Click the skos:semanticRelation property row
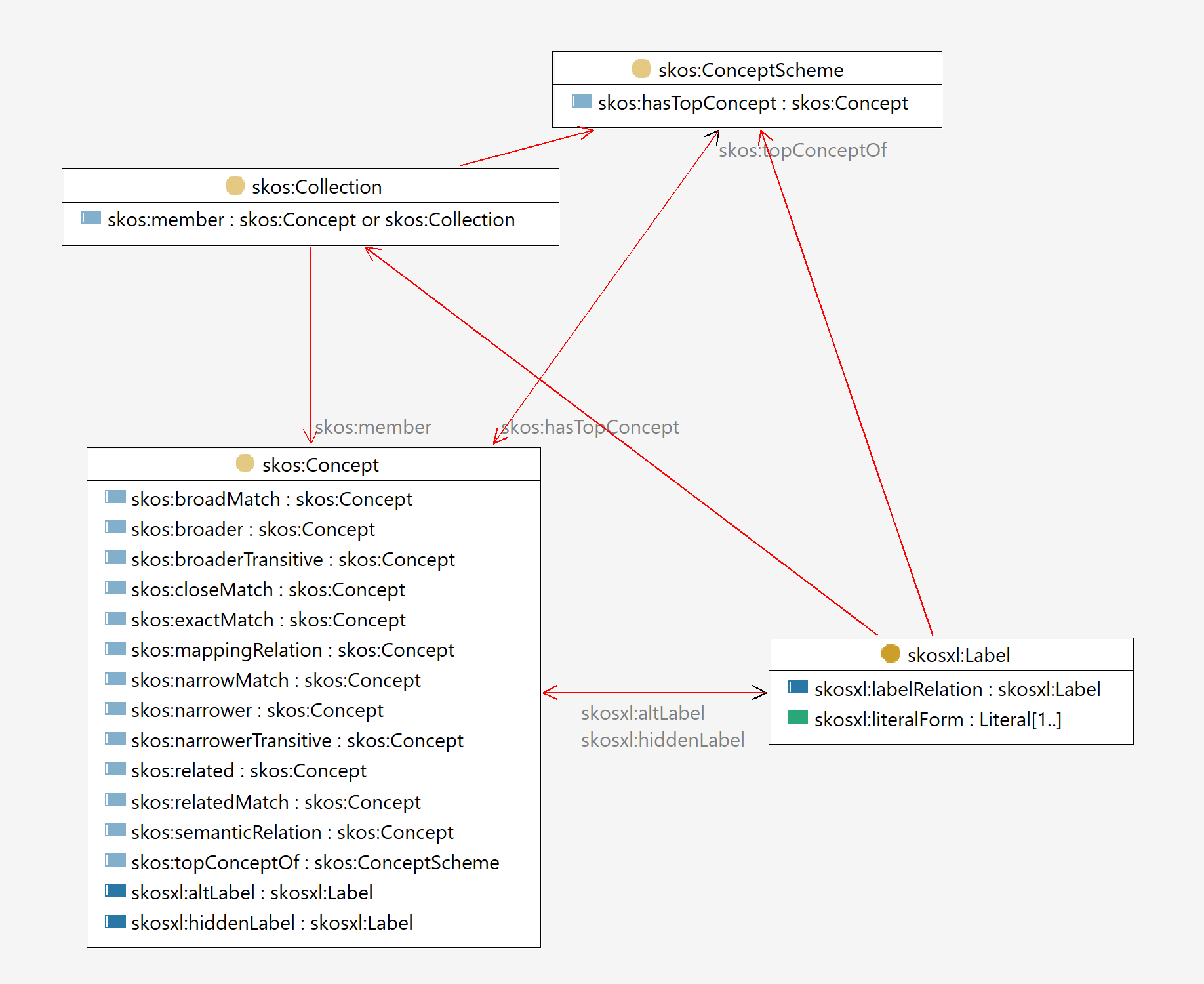1204x984 pixels. [x=292, y=832]
